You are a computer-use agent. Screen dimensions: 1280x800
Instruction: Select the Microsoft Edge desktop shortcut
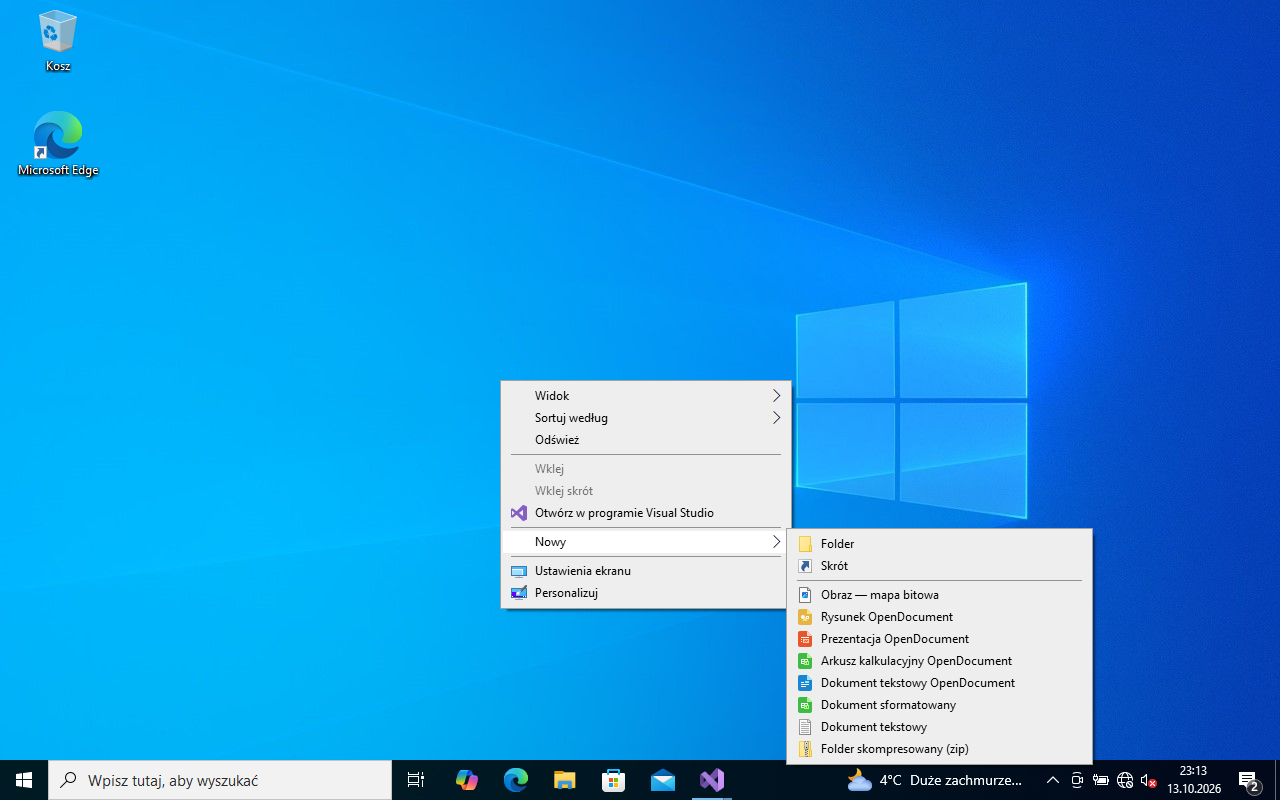click(x=58, y=144)
